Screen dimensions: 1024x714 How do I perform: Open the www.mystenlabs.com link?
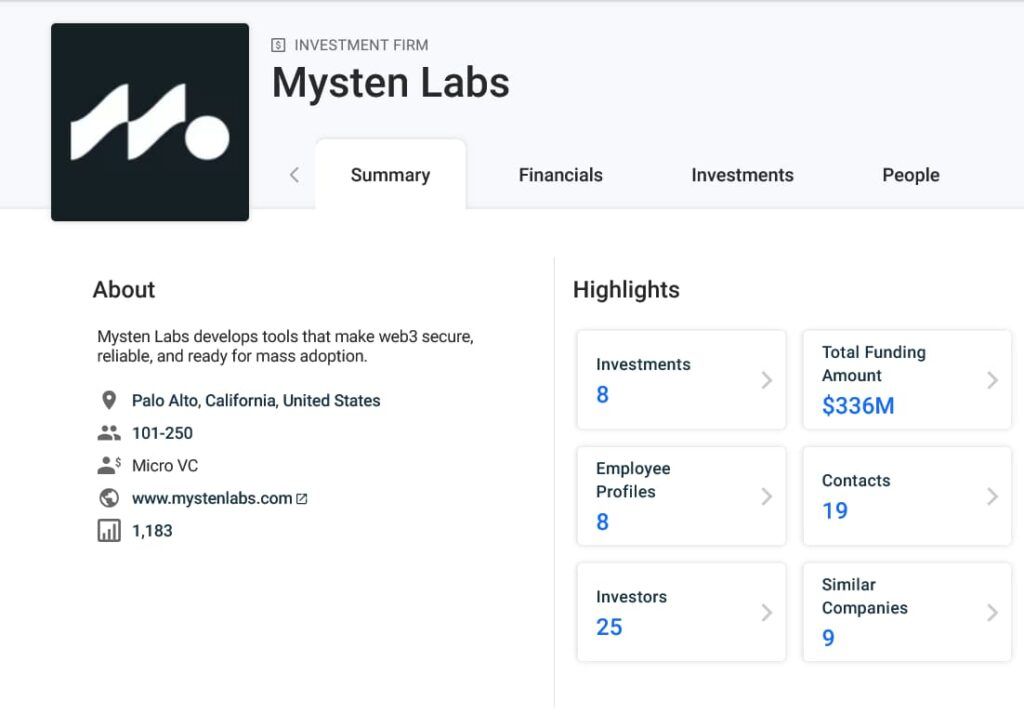click(x=212, y=498)
